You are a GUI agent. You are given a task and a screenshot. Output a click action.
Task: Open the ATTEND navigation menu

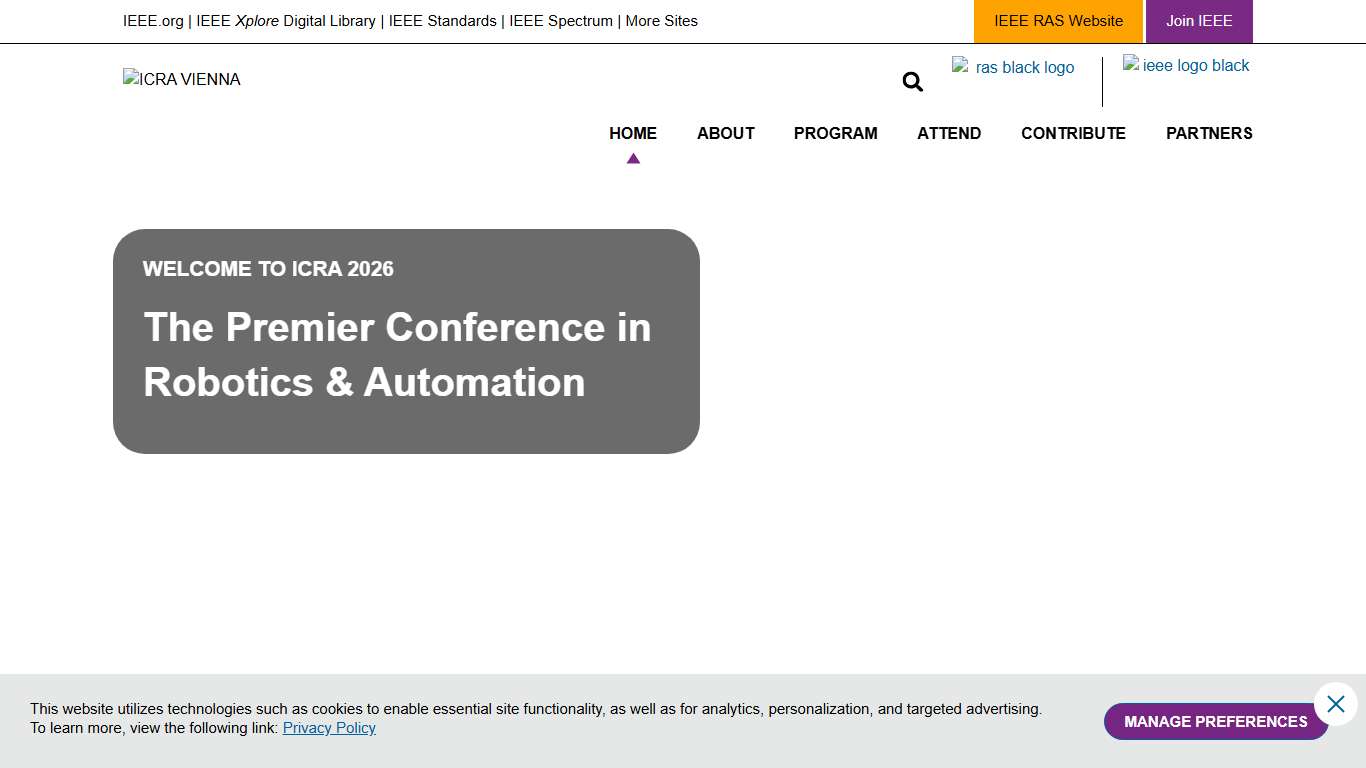[x=948, y=133]
